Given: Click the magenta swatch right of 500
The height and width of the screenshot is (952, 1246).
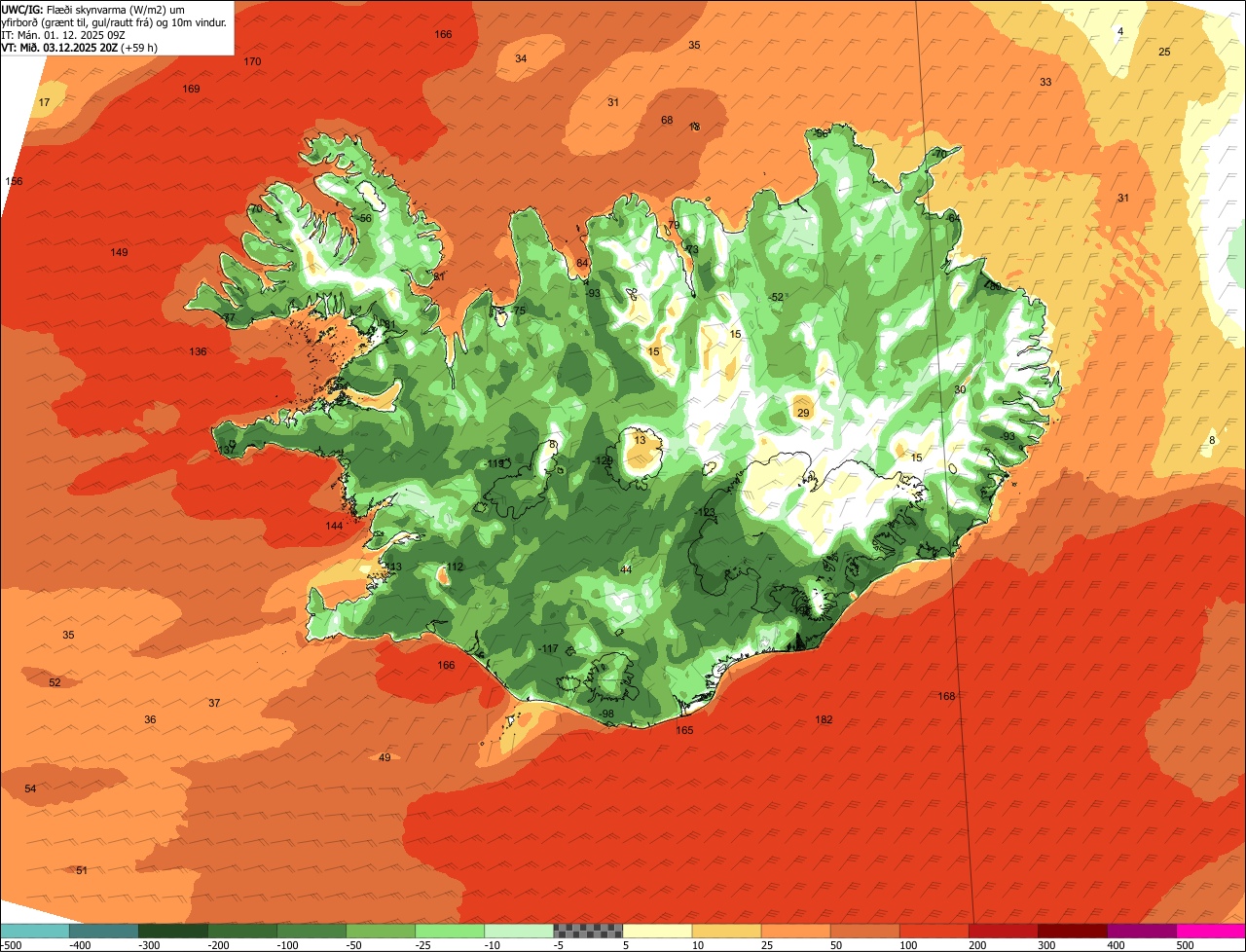Looking at the screenshot, I should (1210, 931).
